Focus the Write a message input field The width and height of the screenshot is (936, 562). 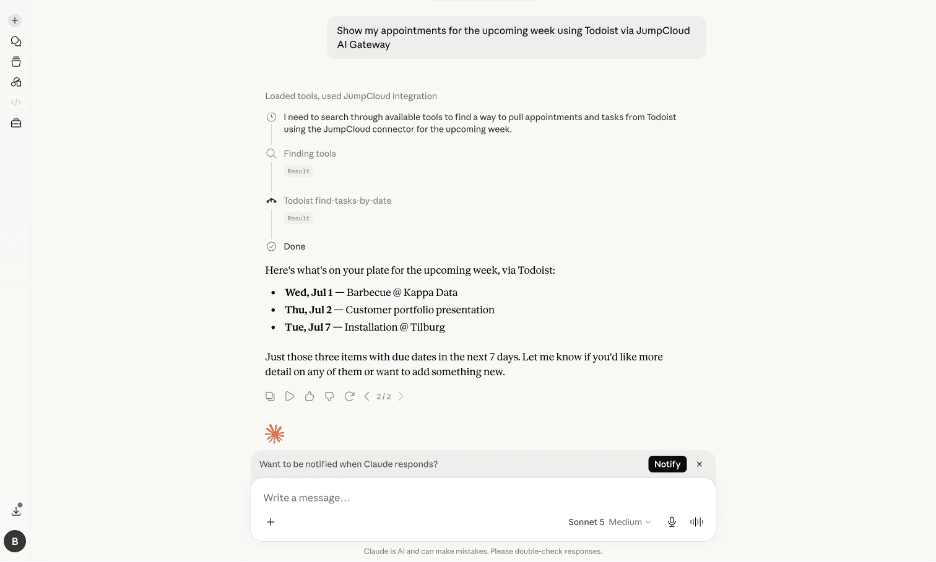click(482, 498)
